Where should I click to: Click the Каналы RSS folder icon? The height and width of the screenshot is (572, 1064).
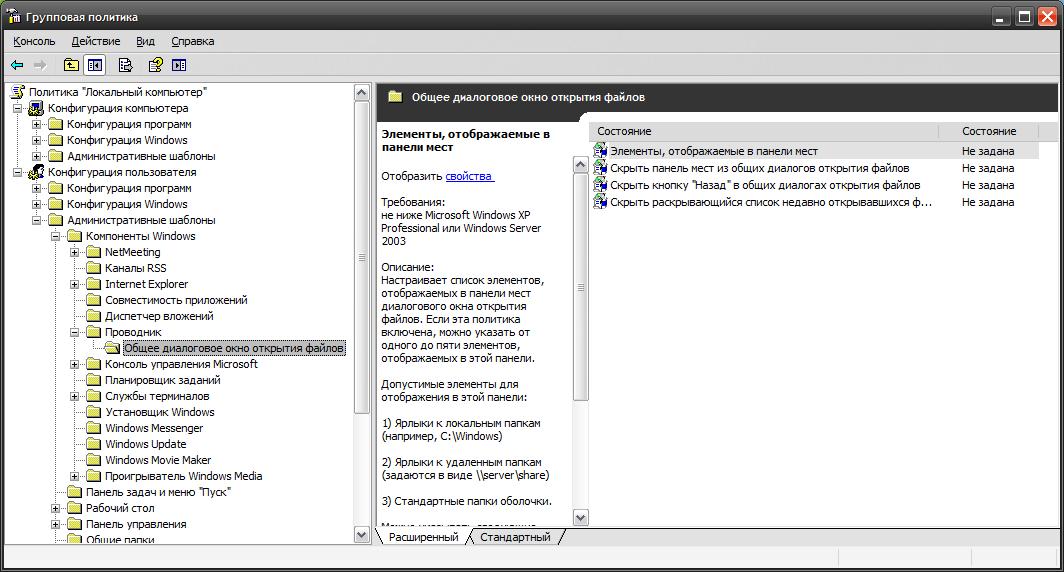click(x=94, y=268)
